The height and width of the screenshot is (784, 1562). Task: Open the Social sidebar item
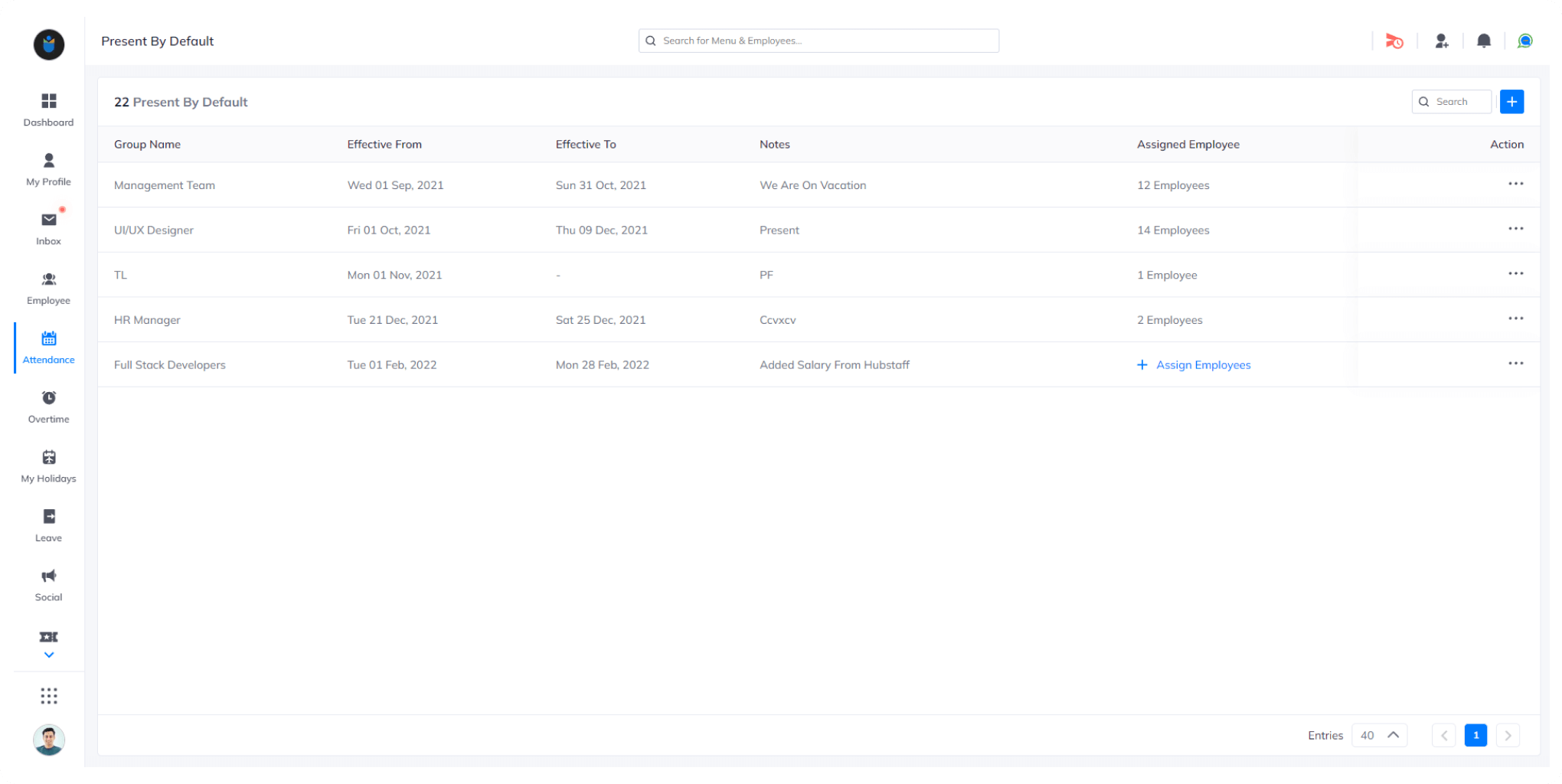(48, 585)
